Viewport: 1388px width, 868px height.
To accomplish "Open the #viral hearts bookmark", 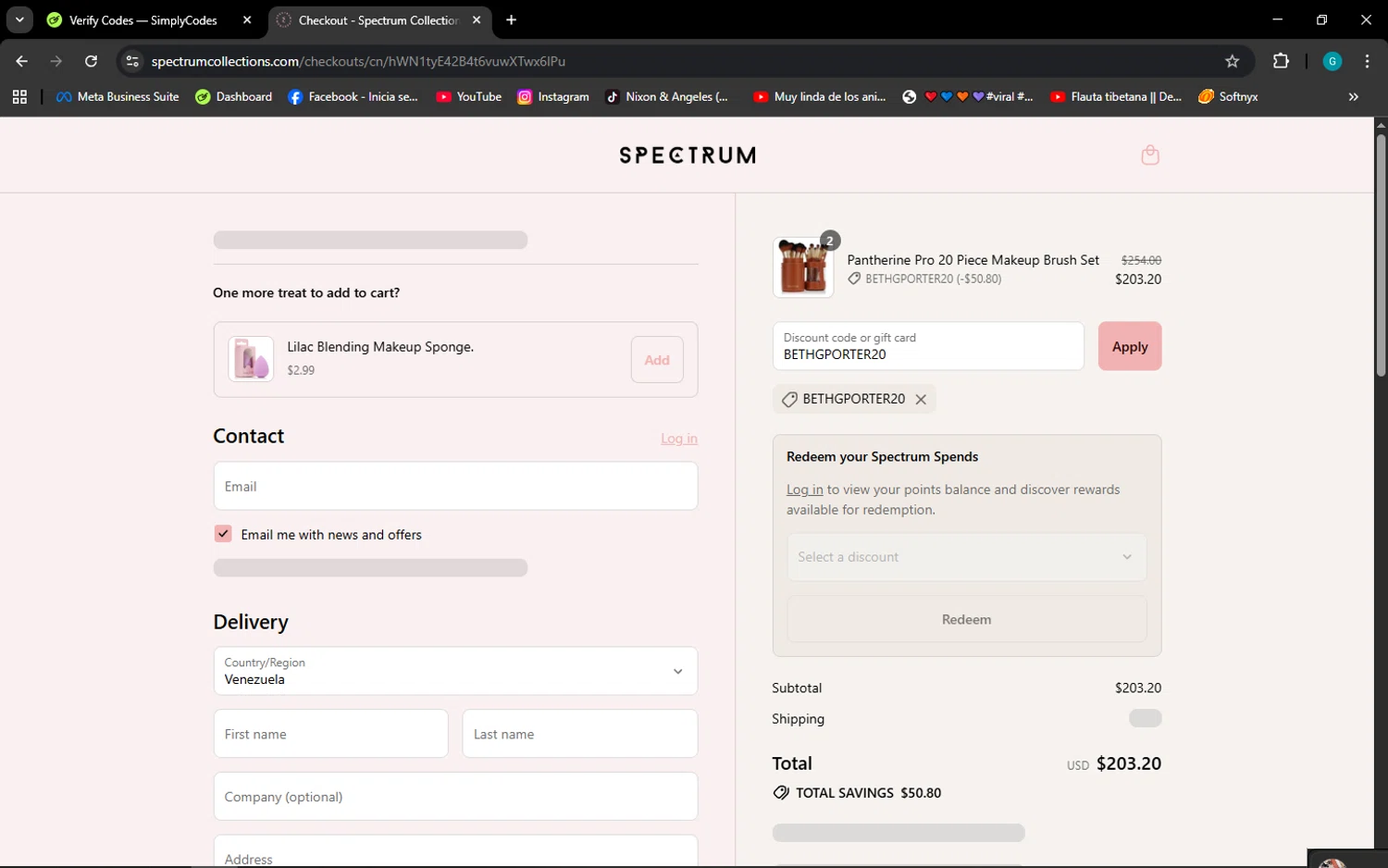I will 968,96.
